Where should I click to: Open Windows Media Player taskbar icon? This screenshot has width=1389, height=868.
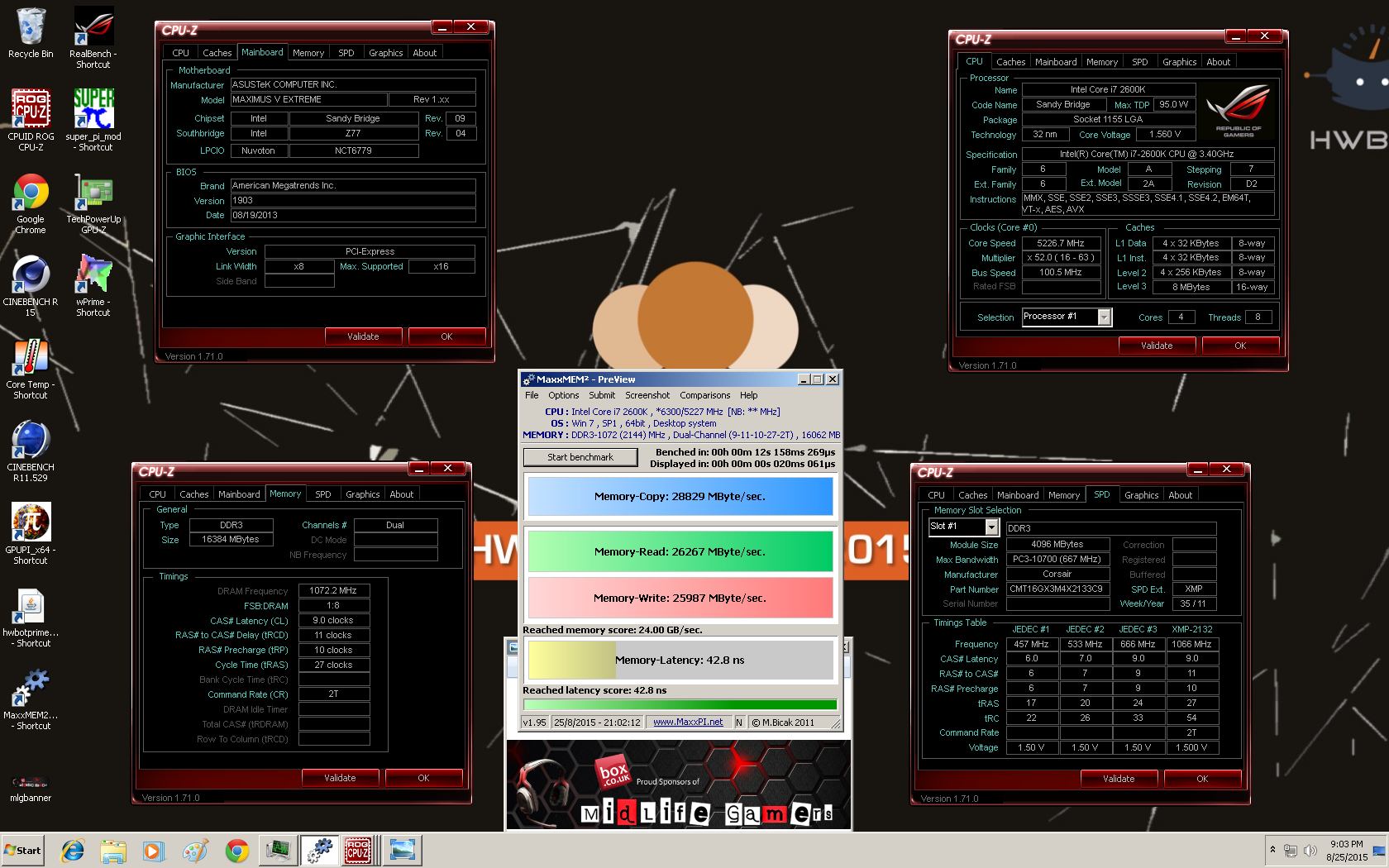pyautogui.click(x=154, y=851)
